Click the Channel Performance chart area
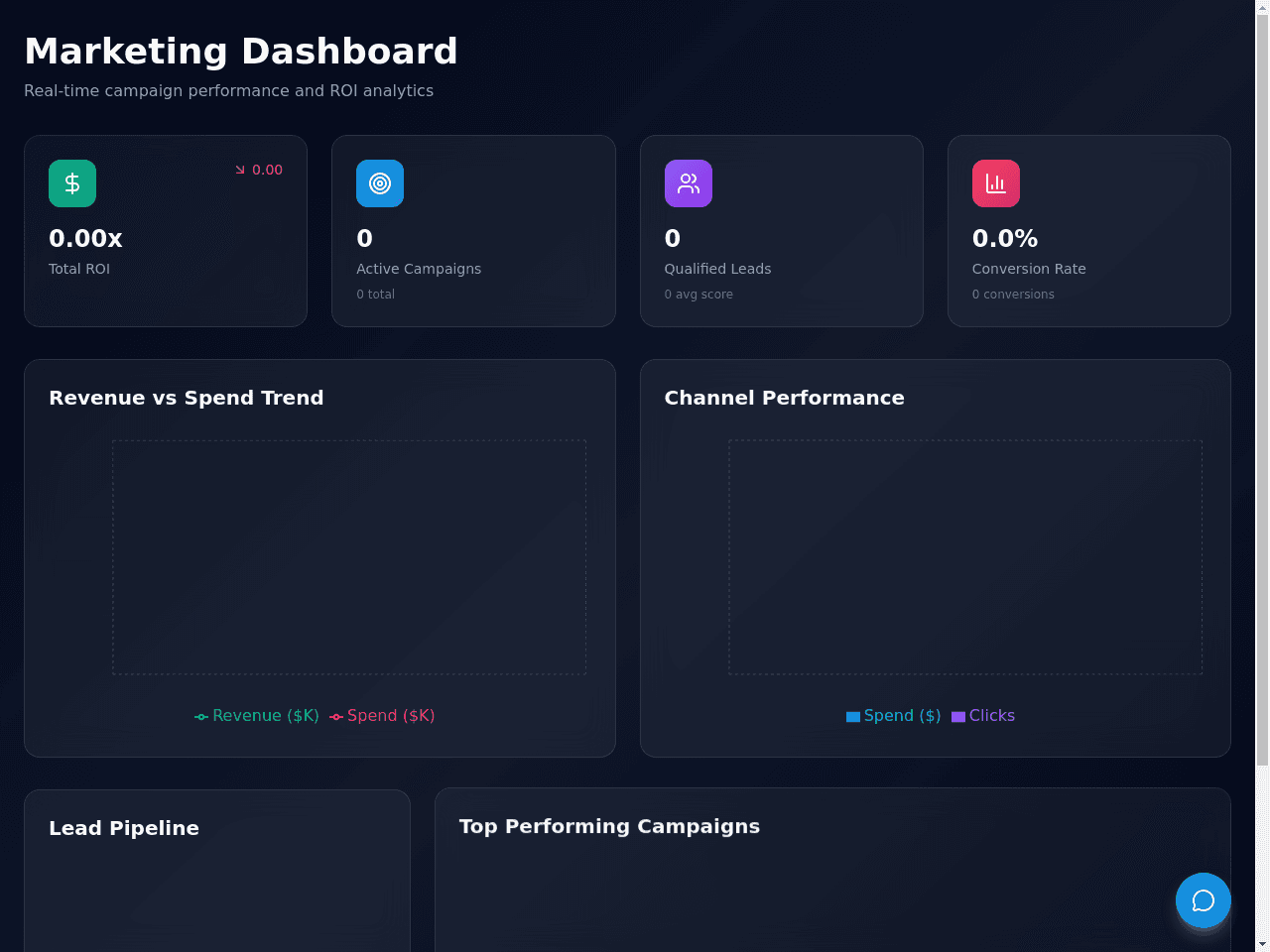Screen dimensions: 1270x952 pos(965,557)
